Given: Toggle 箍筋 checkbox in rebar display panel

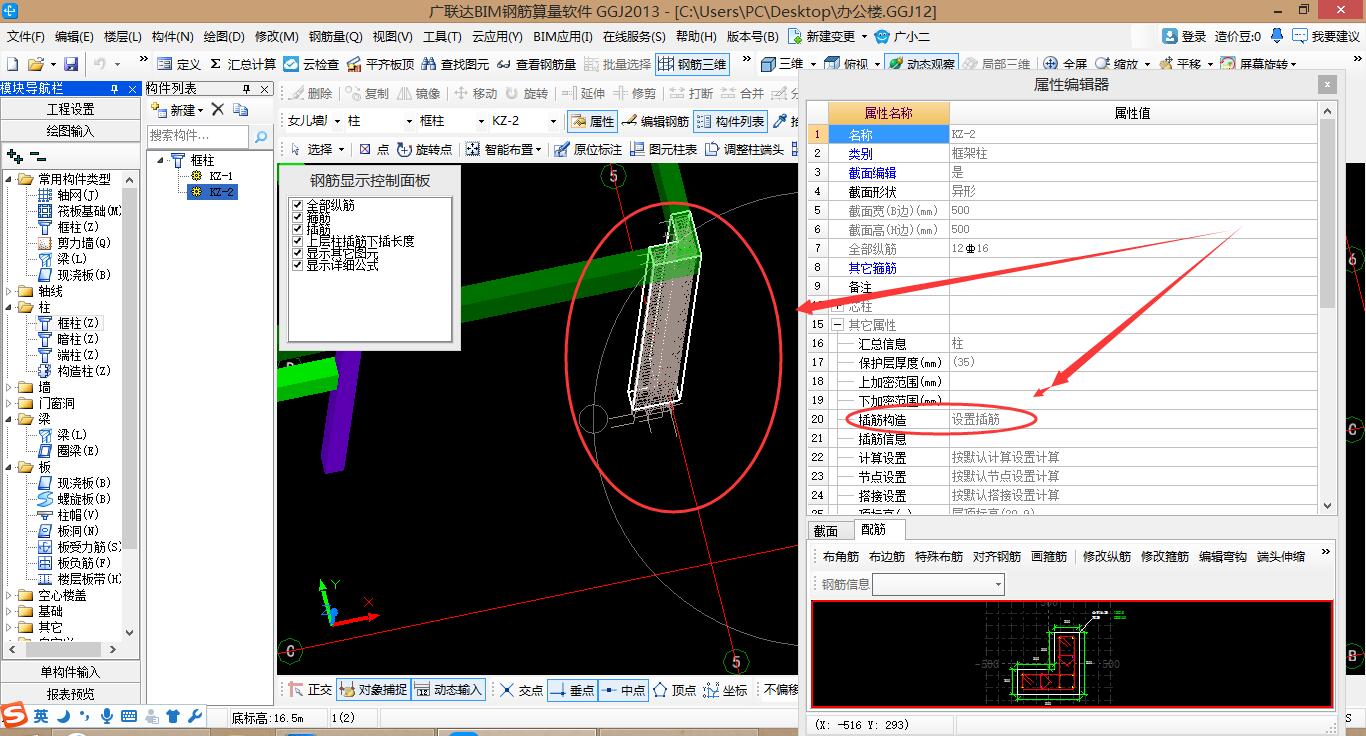Looking at the screenshot, I should [297, 217].
